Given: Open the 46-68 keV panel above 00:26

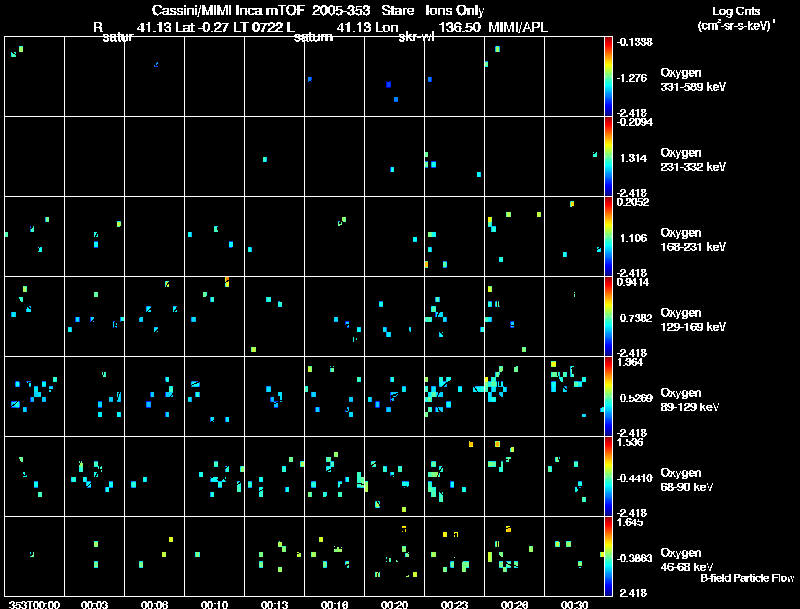Looking at the screenshot, I should pos(514,556).
